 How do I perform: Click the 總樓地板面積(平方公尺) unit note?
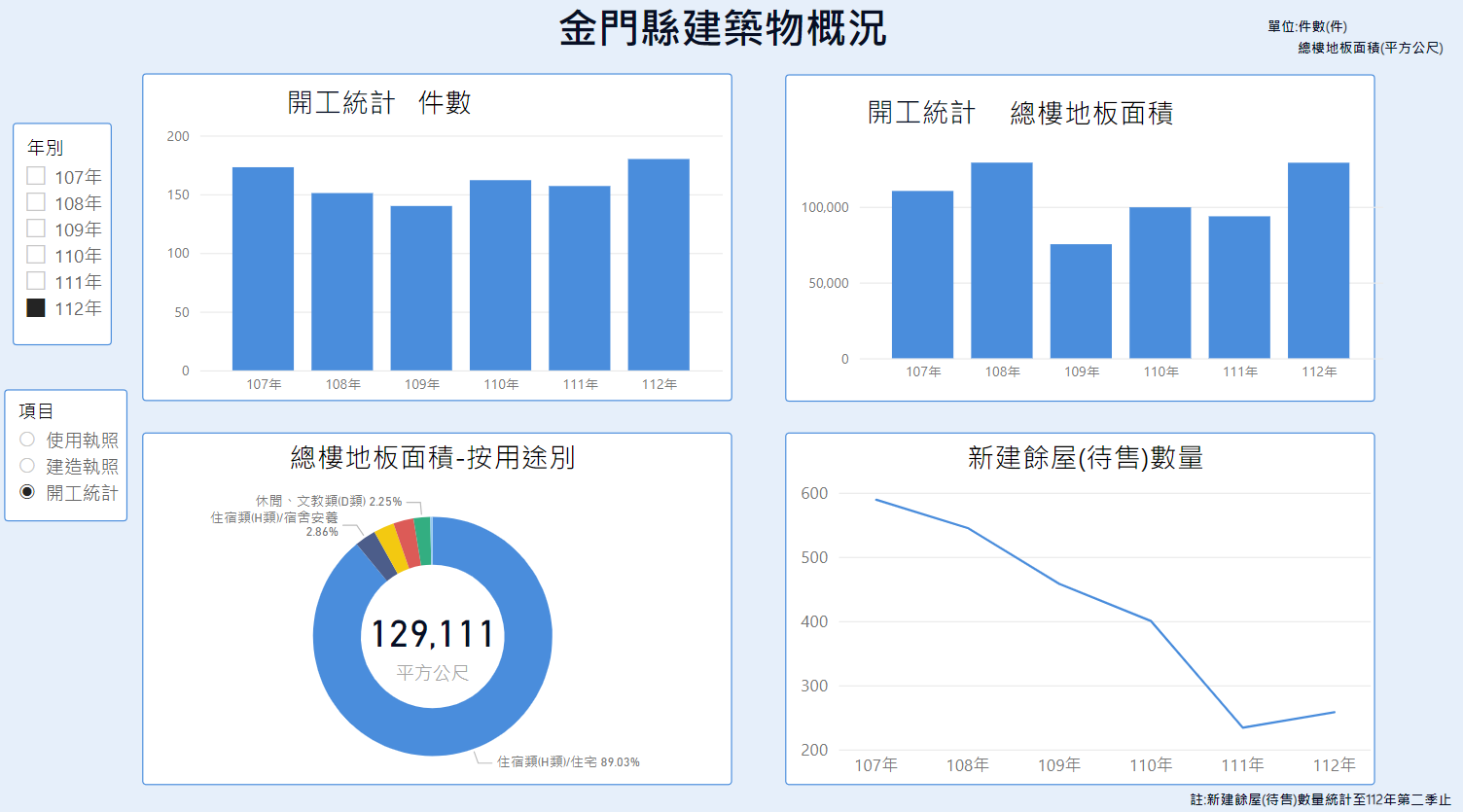[x=1371, y=47]
